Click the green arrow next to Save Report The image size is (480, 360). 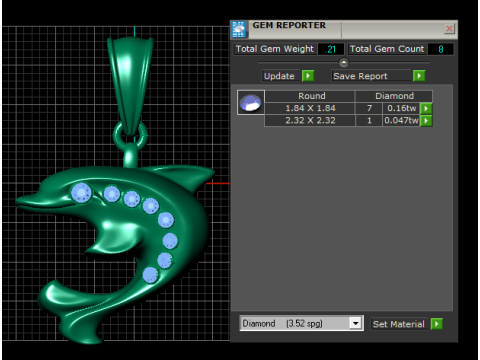(x=419, y=76)
